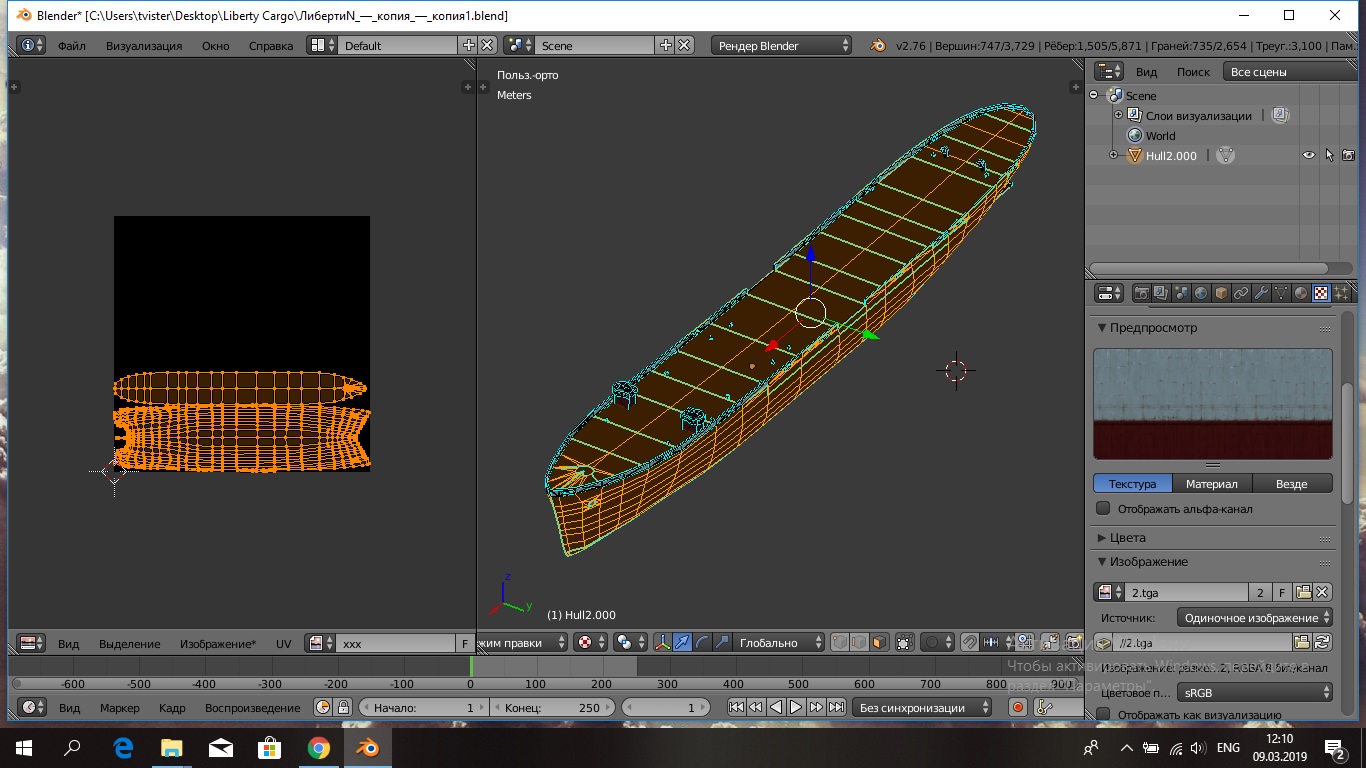Select the 'Материал' preview button

pos(1212,484)
